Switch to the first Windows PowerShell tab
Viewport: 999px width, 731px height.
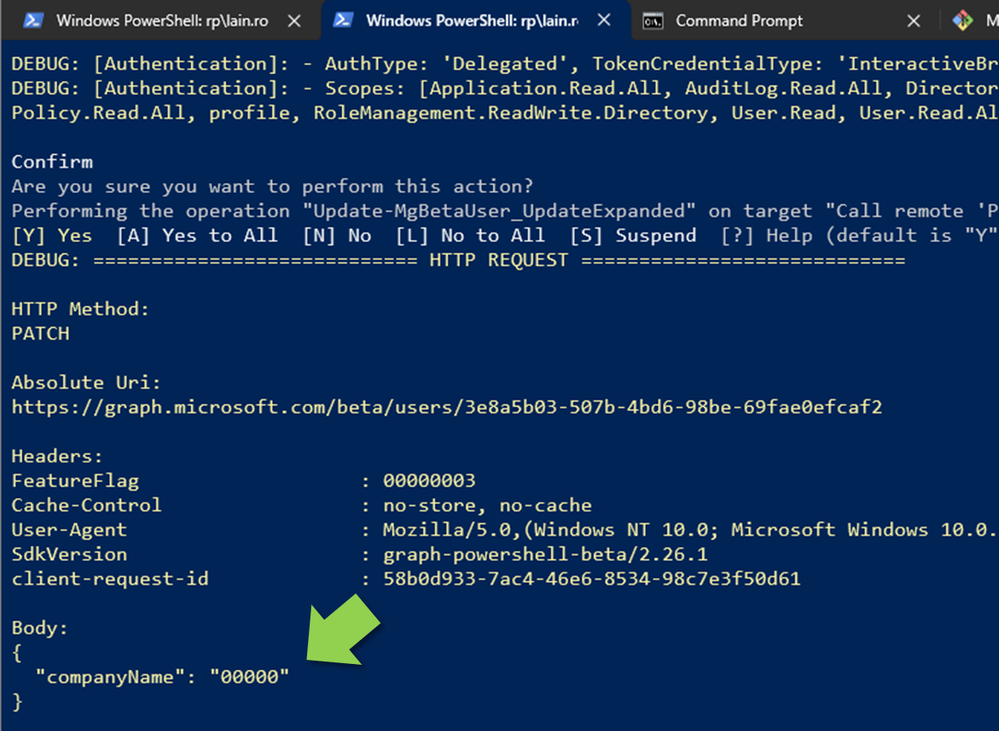click(162, 21)
